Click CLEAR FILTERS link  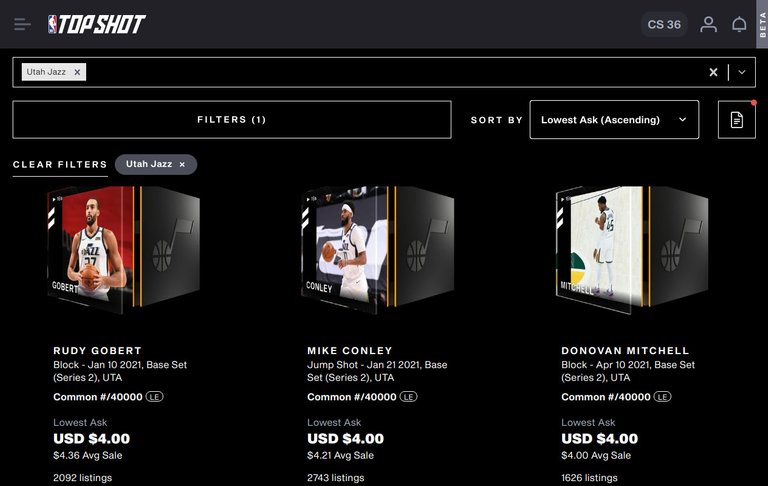[60, 165]
